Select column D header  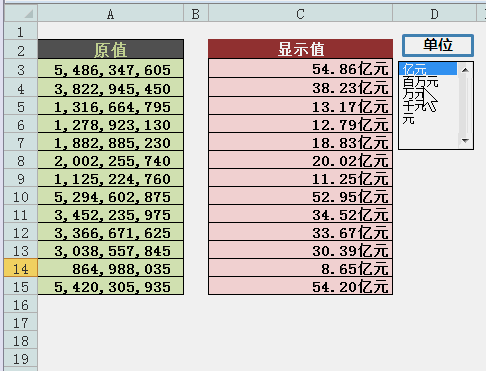434,14
